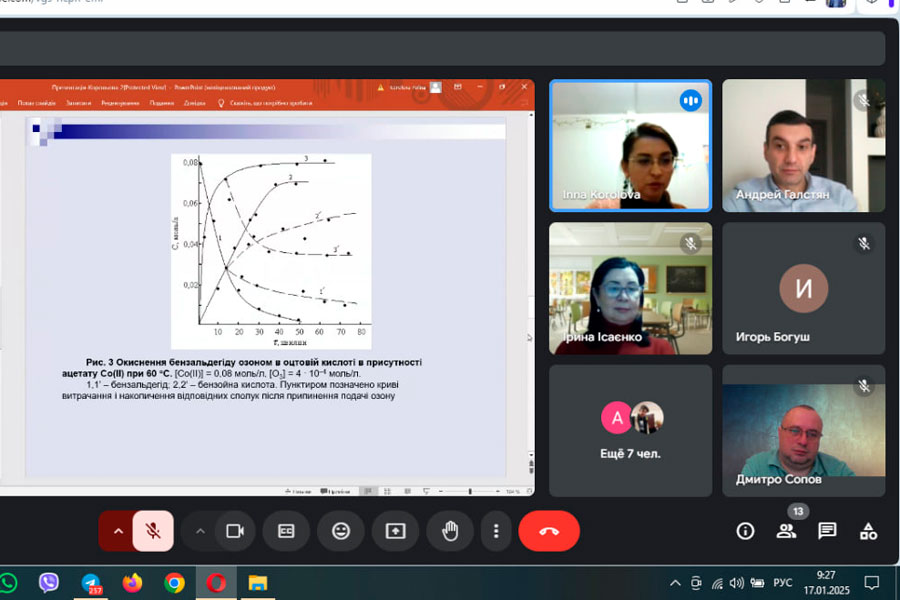This screenshot has height=600, width=900.
Task: Open the Windows notification center
Action: [871, 583]
